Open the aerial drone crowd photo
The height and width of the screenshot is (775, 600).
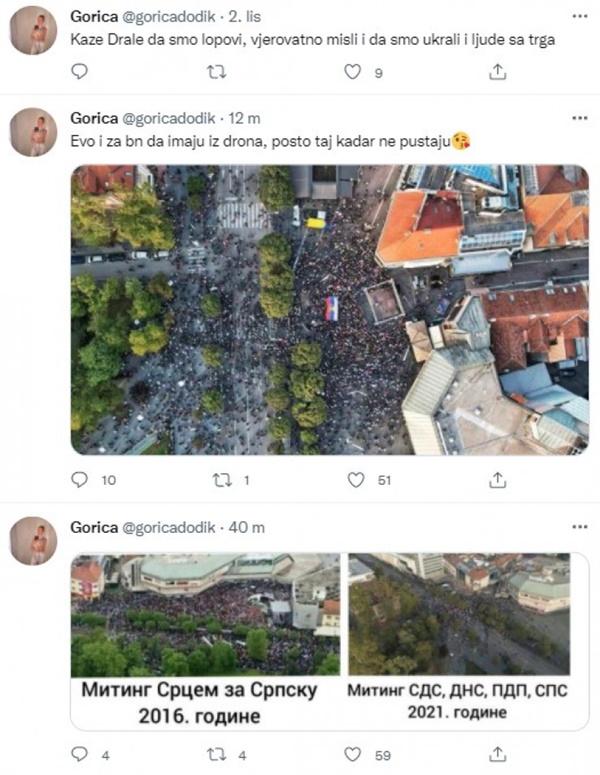point(330,310)
